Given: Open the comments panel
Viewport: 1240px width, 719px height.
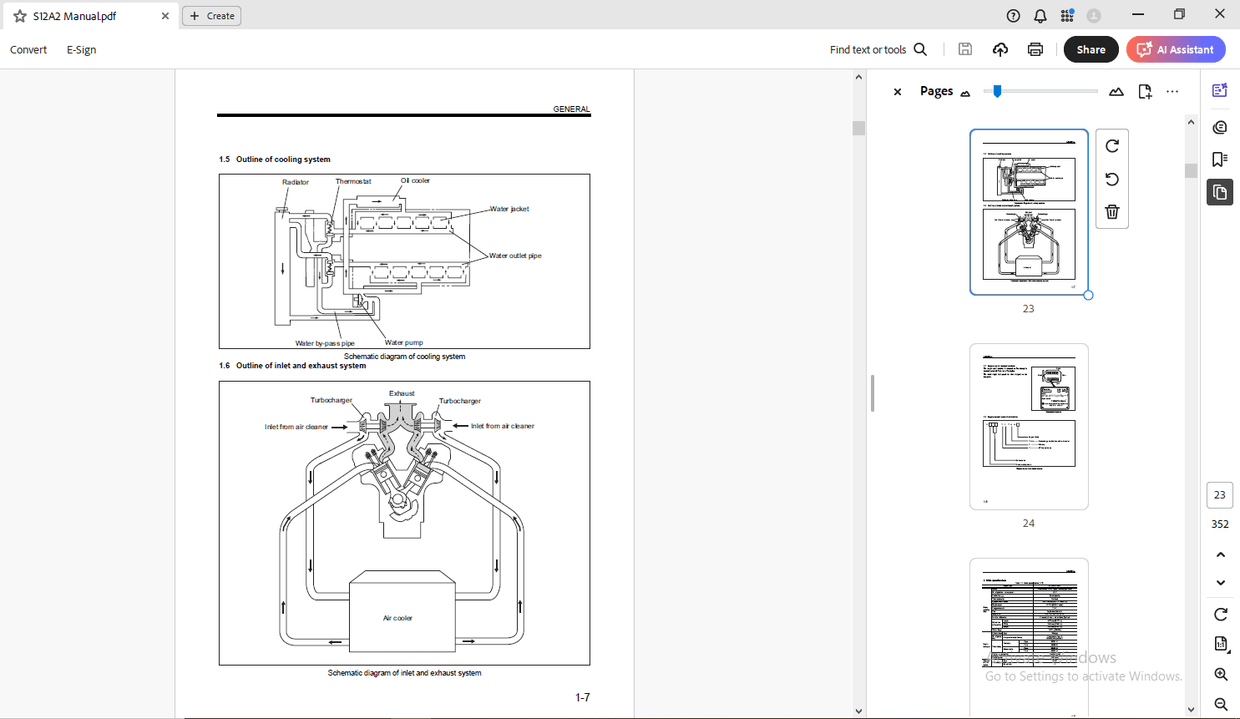Looking at the screenshot, I should click(x=1219, y=127).
